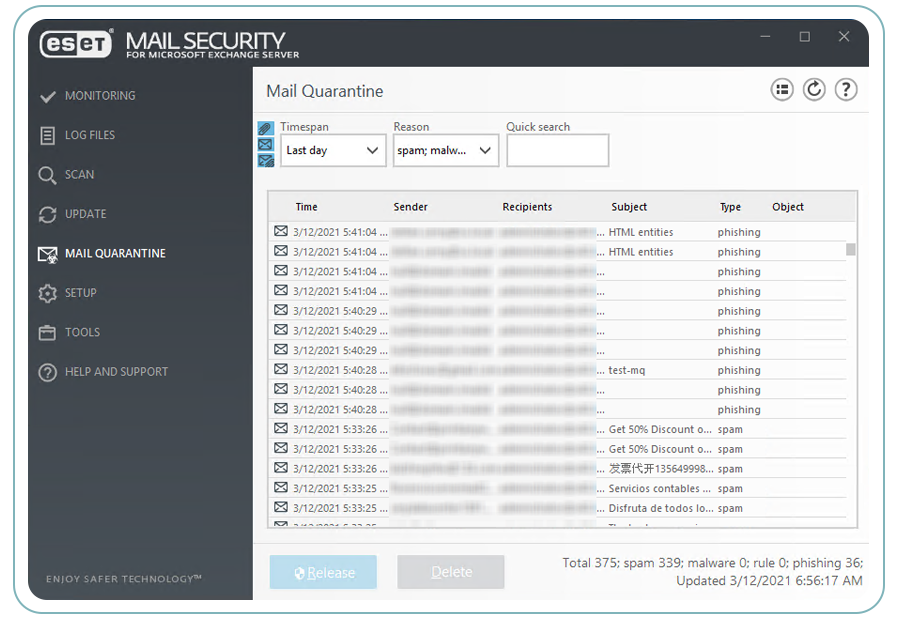This screenshot has height=620, width=897.
Task: Close the ESET Mail Security window
Action: (x=844, y=37)
